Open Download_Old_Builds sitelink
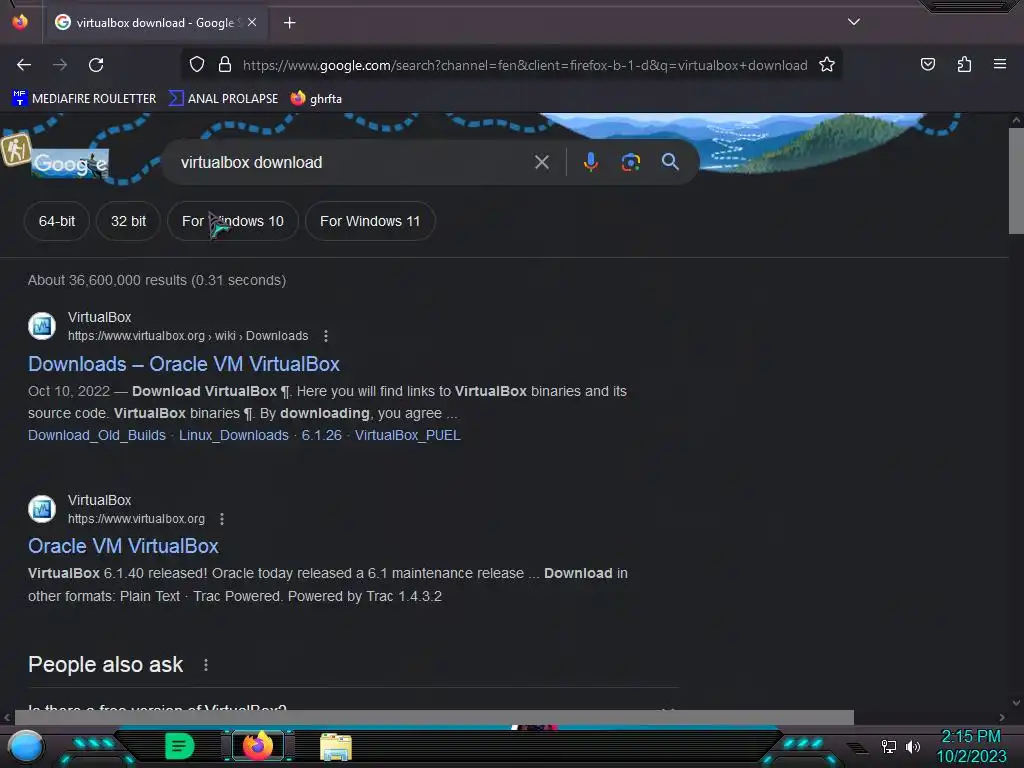Viewport: 1024px width, 768px height. tap(97, 435)
